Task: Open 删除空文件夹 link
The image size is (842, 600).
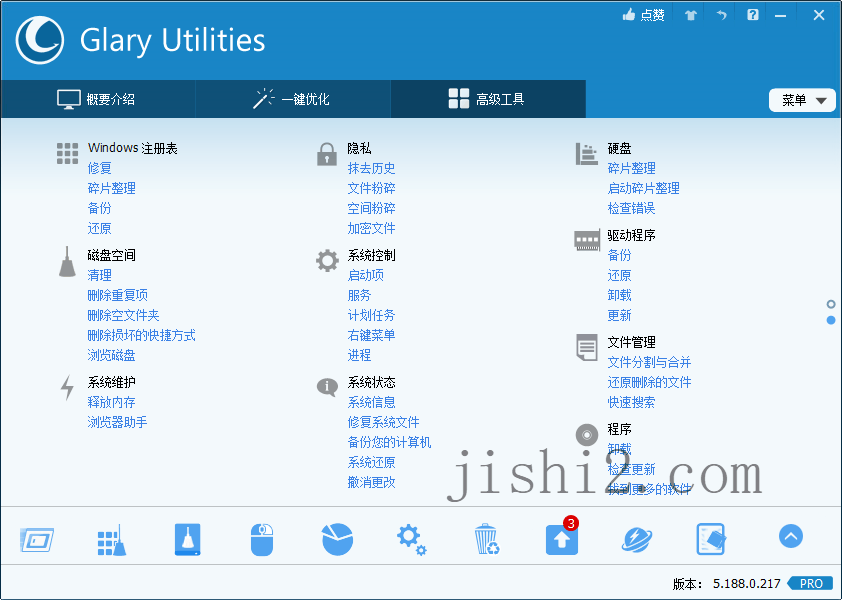Action: click(x=124, y=315)
